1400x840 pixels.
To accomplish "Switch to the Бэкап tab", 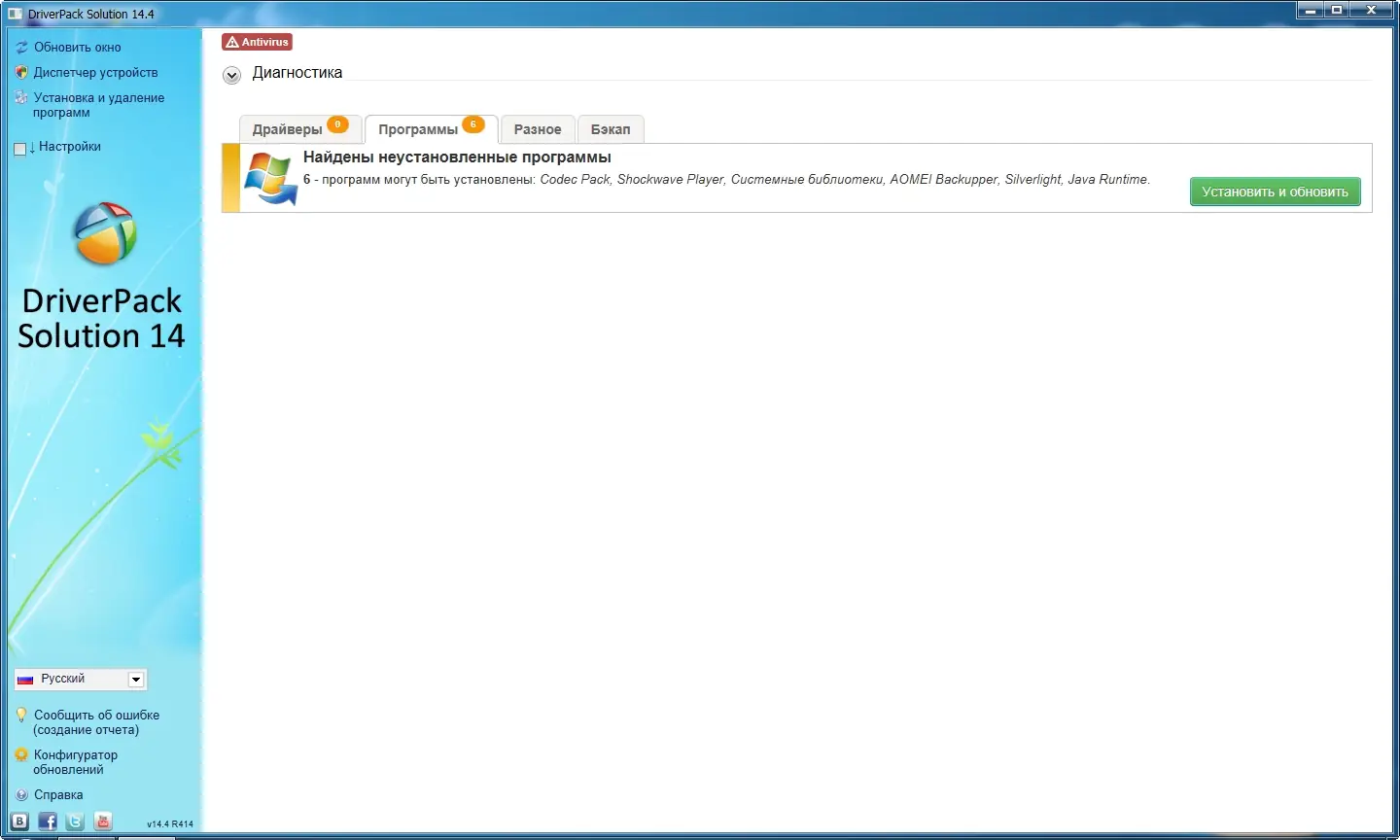I will (611, 129).
